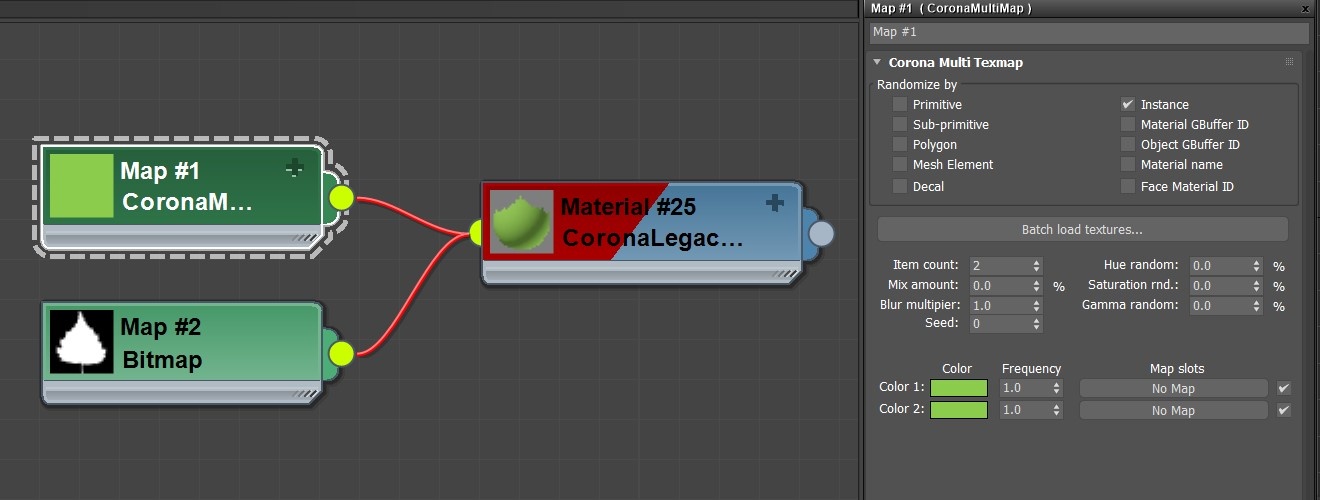Enable Decal randomize checkbox
Viewport: 1320px width, 500px height.
pyautogui.click(x=900, y=186)
